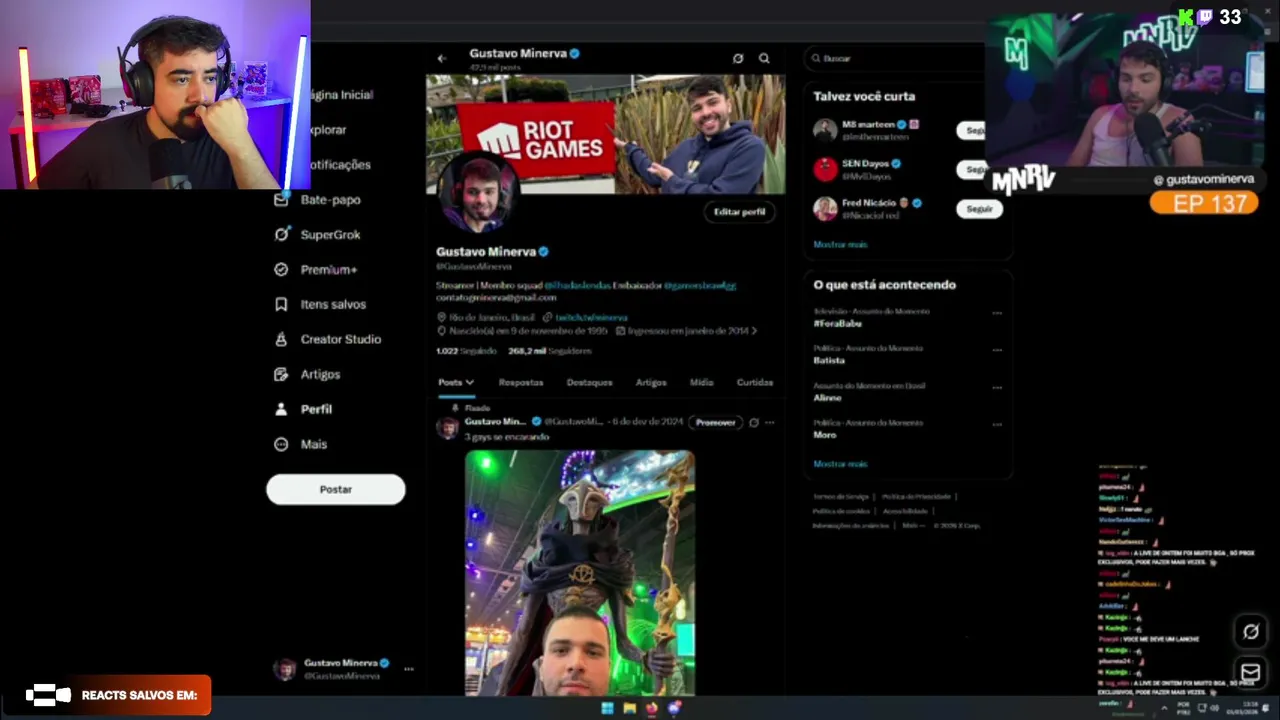Click Mostrar mais under trending topics
The height and width of the screenshot is (720, 1280).
pyautogui.click(x=840, y=464)
